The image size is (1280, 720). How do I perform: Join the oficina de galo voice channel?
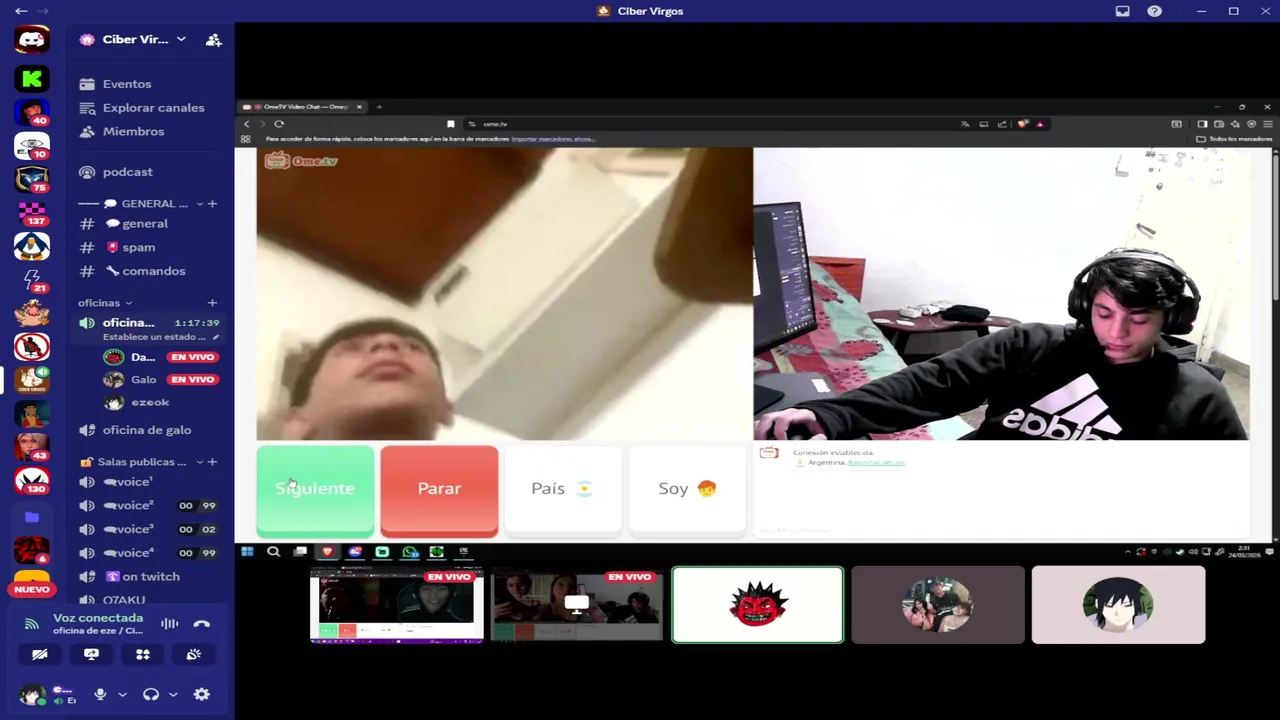point(146,430)
